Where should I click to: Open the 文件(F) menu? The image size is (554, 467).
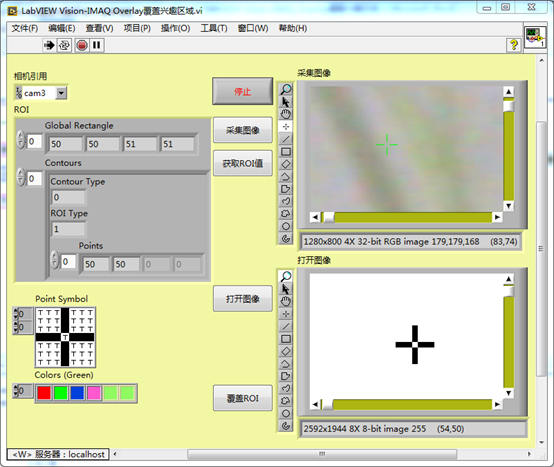pos(25,28)
